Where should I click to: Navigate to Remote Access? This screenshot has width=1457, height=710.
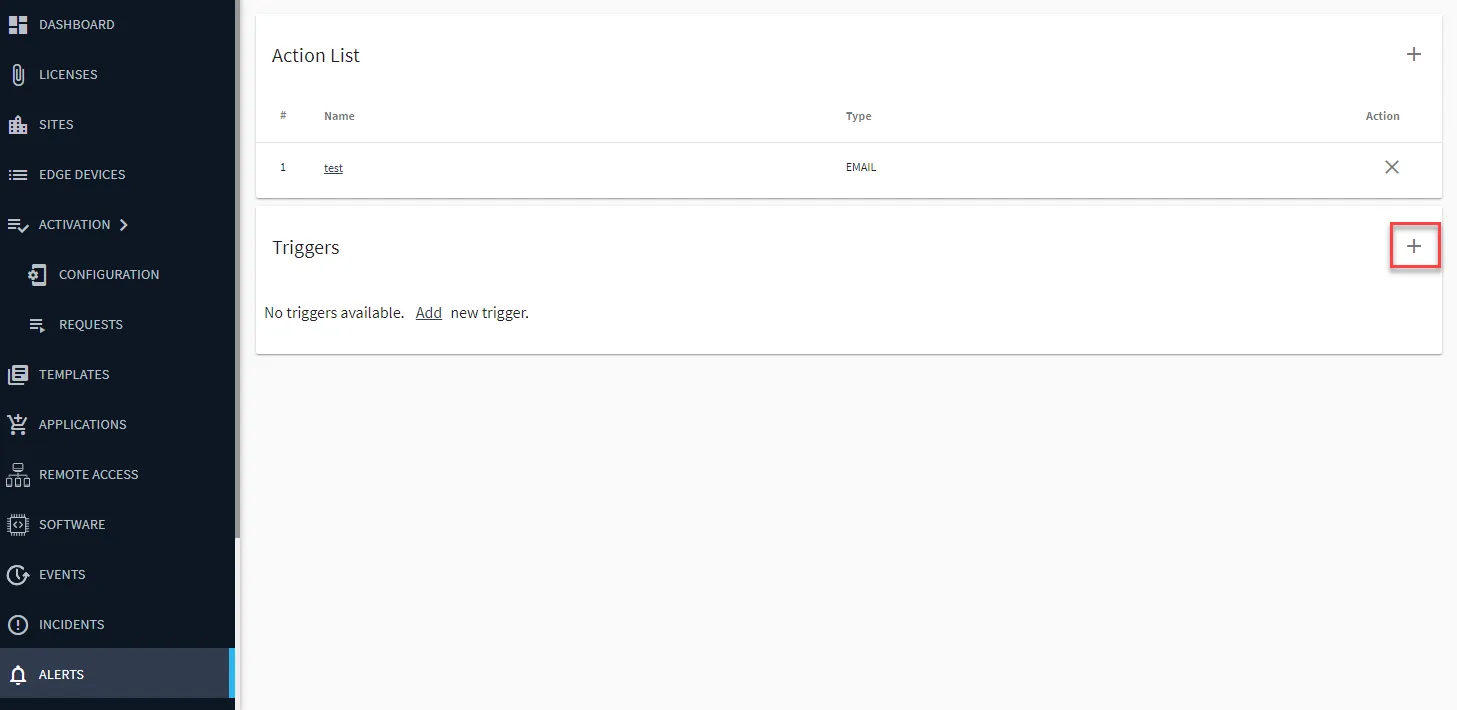pos(89,474)
